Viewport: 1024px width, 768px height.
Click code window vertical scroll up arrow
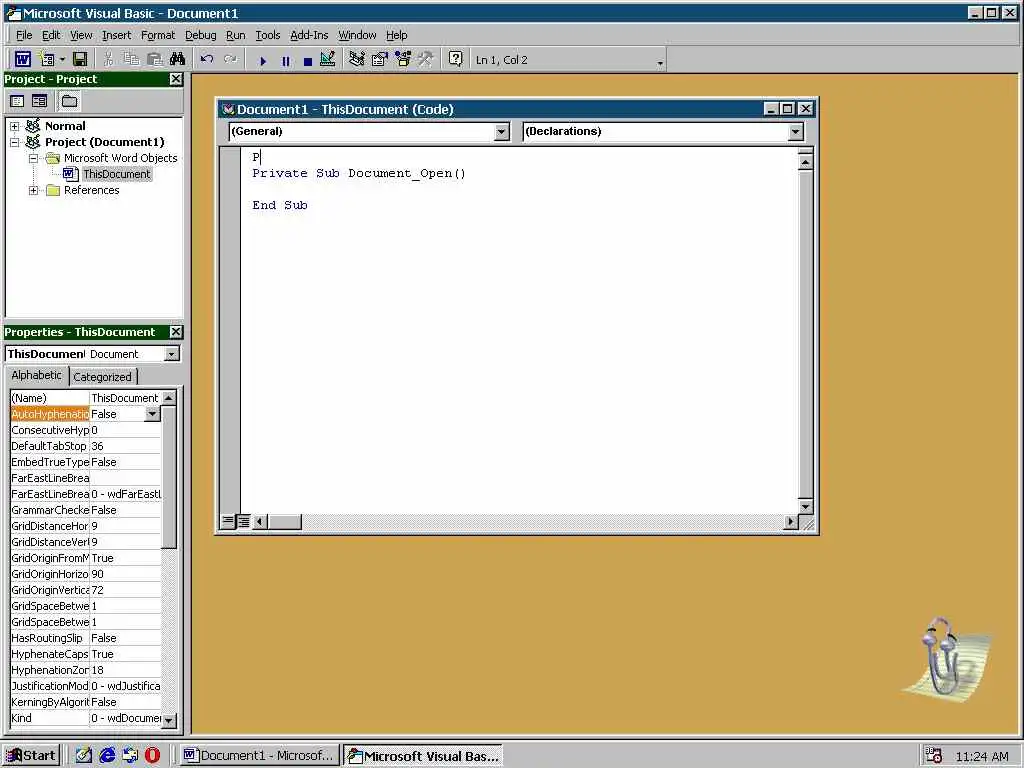click(805, 162)
